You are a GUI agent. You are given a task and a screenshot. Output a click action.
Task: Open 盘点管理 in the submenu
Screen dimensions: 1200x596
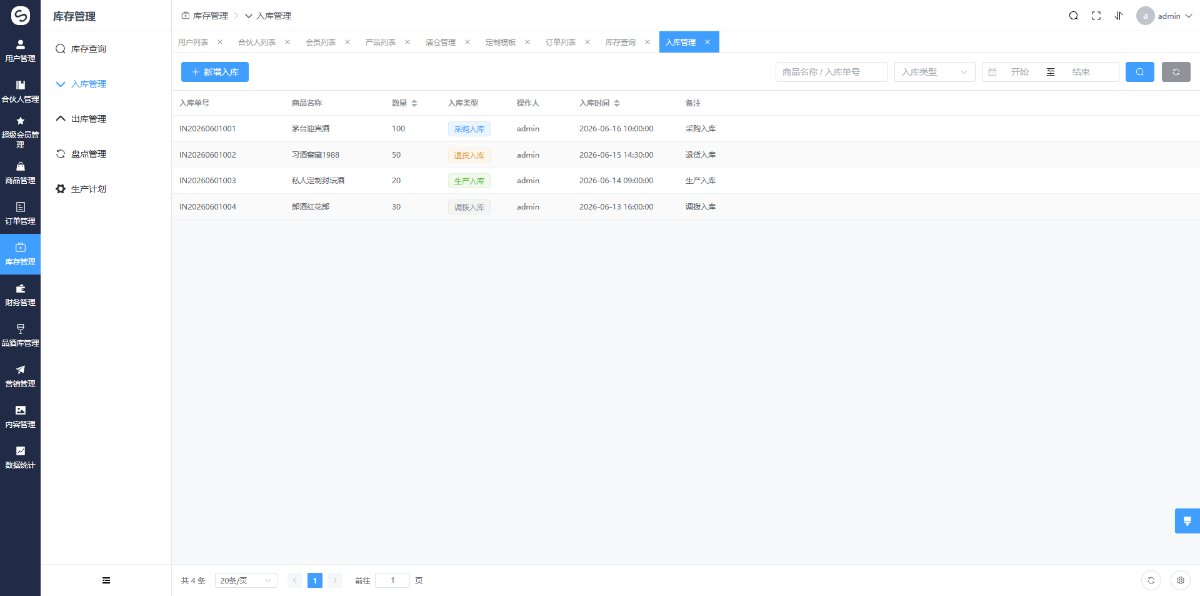click(x=106, y=154)
